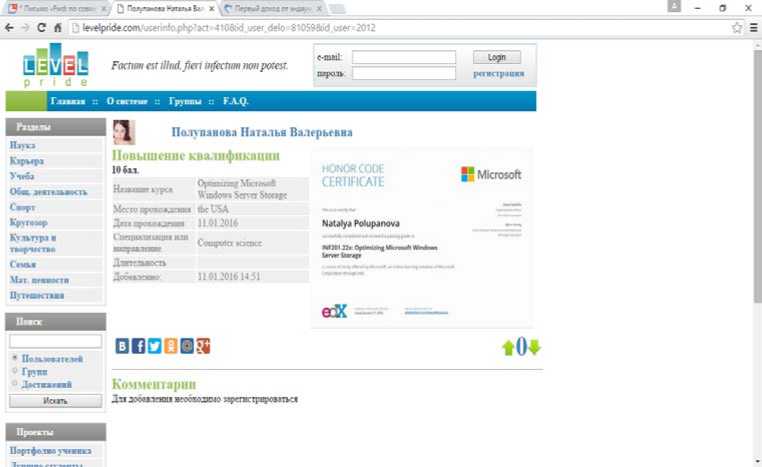This screenshot has width=762, height=467.
Task: Open the Общ. деятельность section link
Action: pos(48,192)
